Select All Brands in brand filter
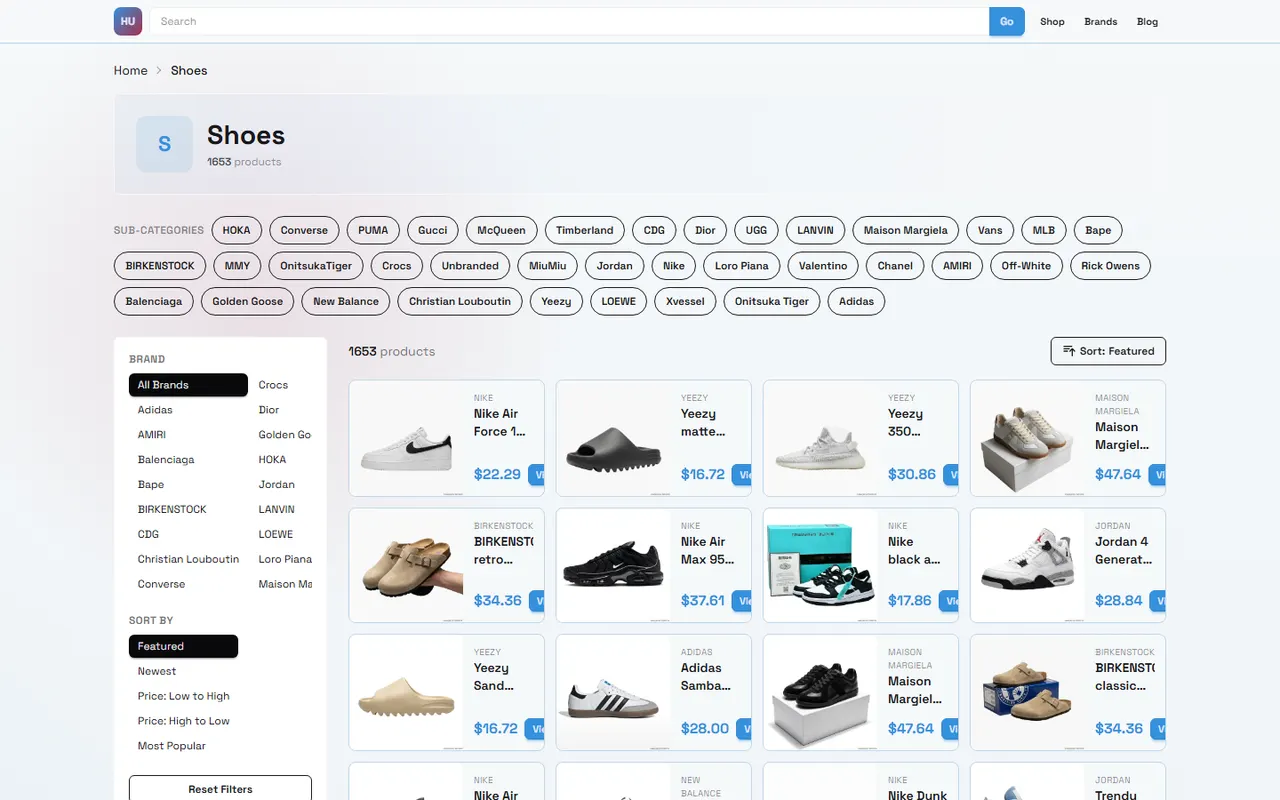The height and width of the screenshot is (800, 1280). click(x=188, y=385)
